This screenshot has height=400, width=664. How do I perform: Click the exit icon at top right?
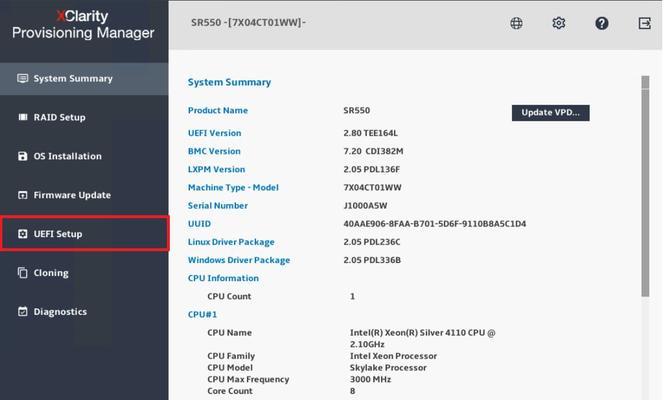pos(645,23)
